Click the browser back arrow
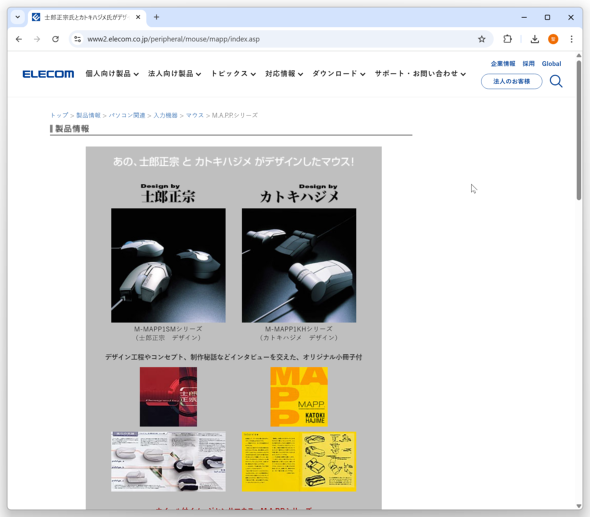This screenshot has width=590, height=517. 19,39
